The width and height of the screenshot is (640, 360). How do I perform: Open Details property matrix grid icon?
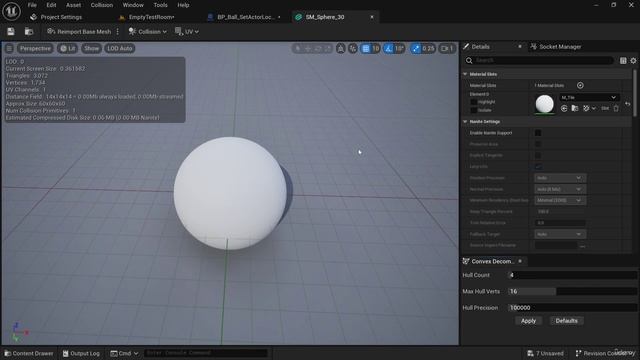coord(623,60)
